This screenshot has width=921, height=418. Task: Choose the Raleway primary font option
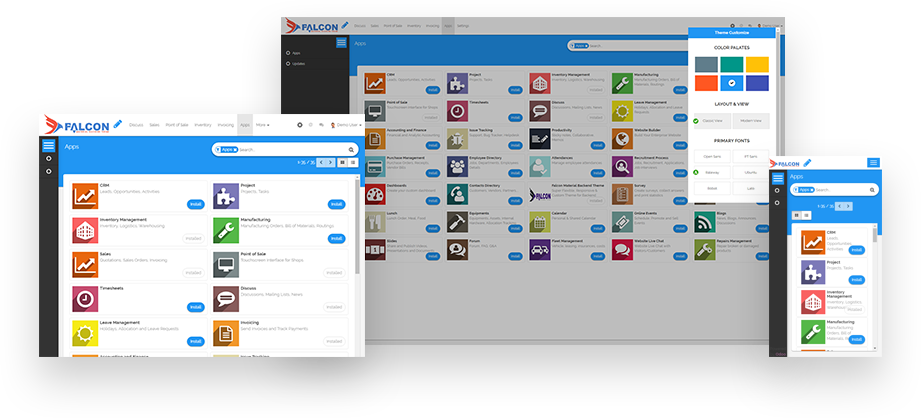coord(712,173)
